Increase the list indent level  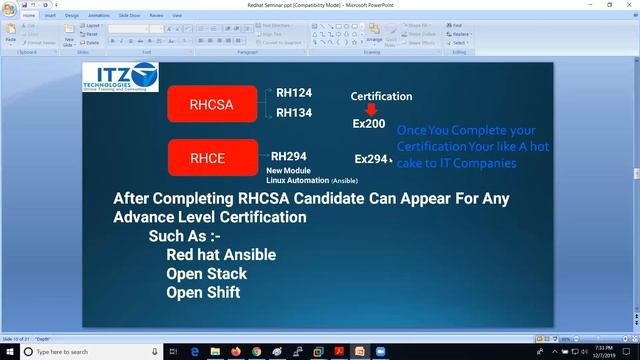click(x=237, y=29)
